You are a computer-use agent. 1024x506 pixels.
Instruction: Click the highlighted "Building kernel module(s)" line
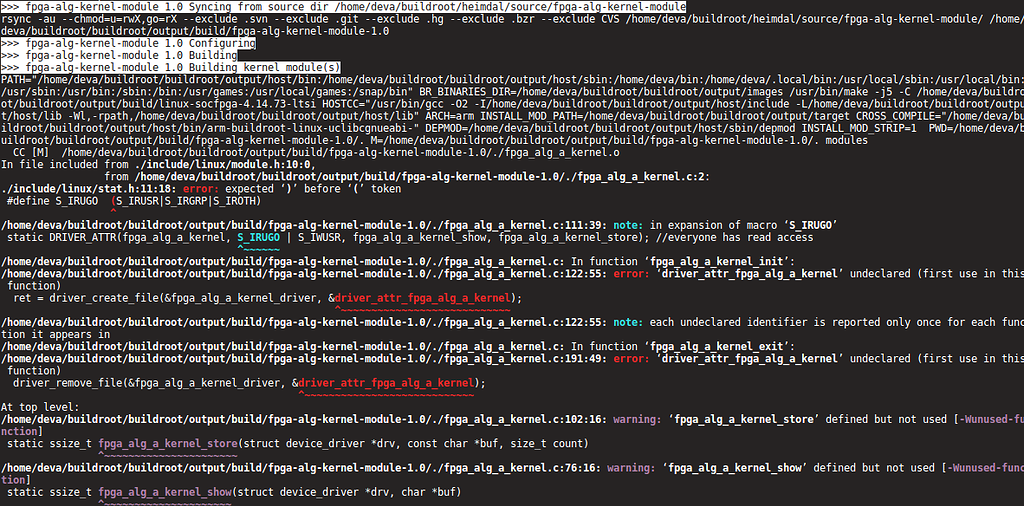click(x=170, y=67)
